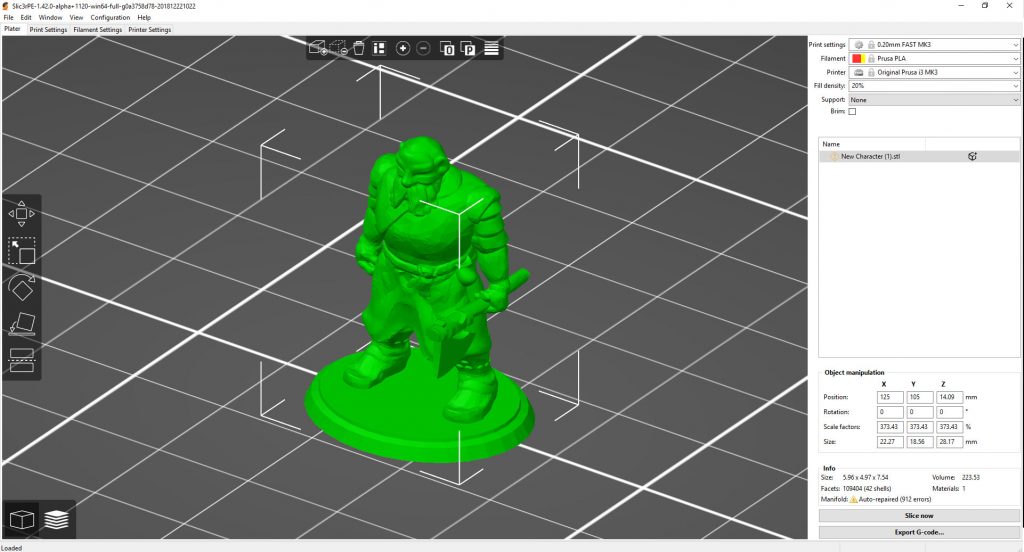Click the Rotation Y field
Image resolution: width=1024 pixels, height=552 pixels.
pyautogui.click(x=920, y=412)
